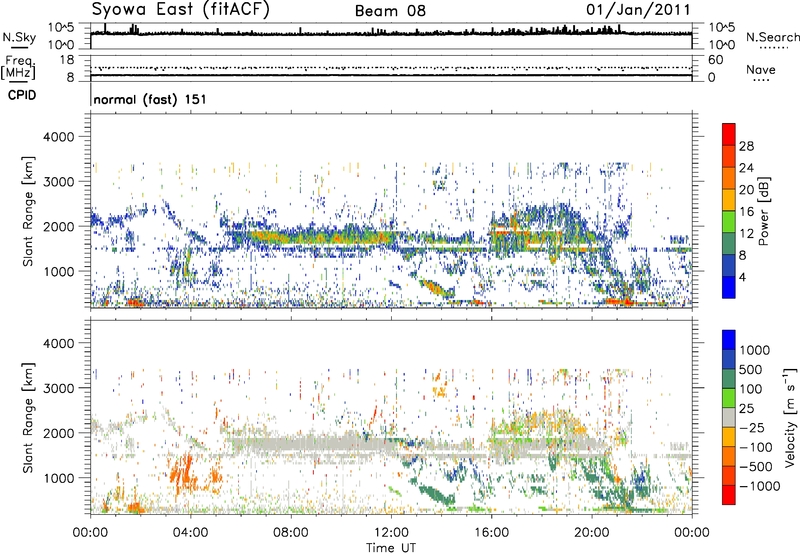Click the "-1000" velocity colorbar label
800x554 pixels.
point(760,486)
